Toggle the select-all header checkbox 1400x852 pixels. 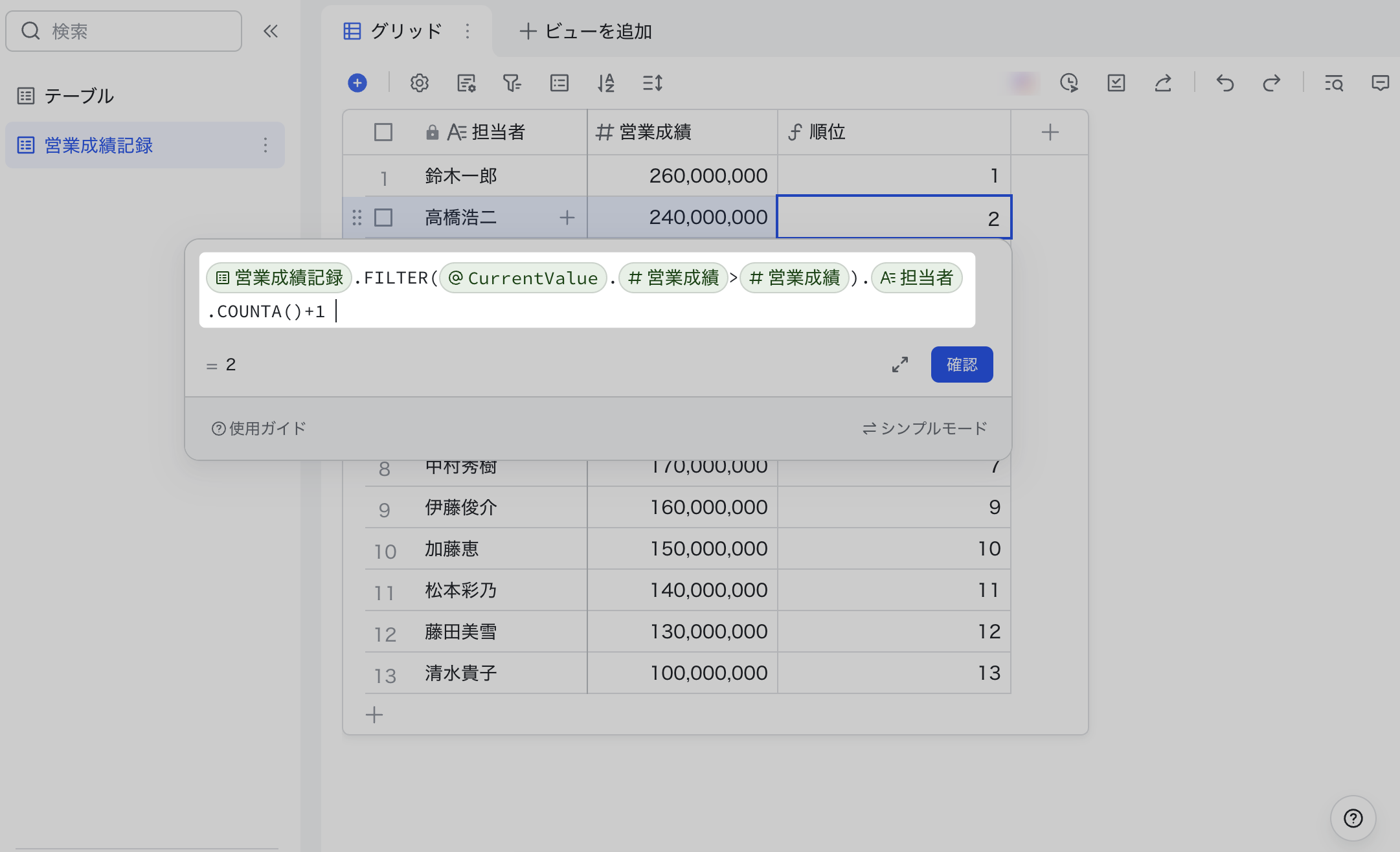(383, 132)
